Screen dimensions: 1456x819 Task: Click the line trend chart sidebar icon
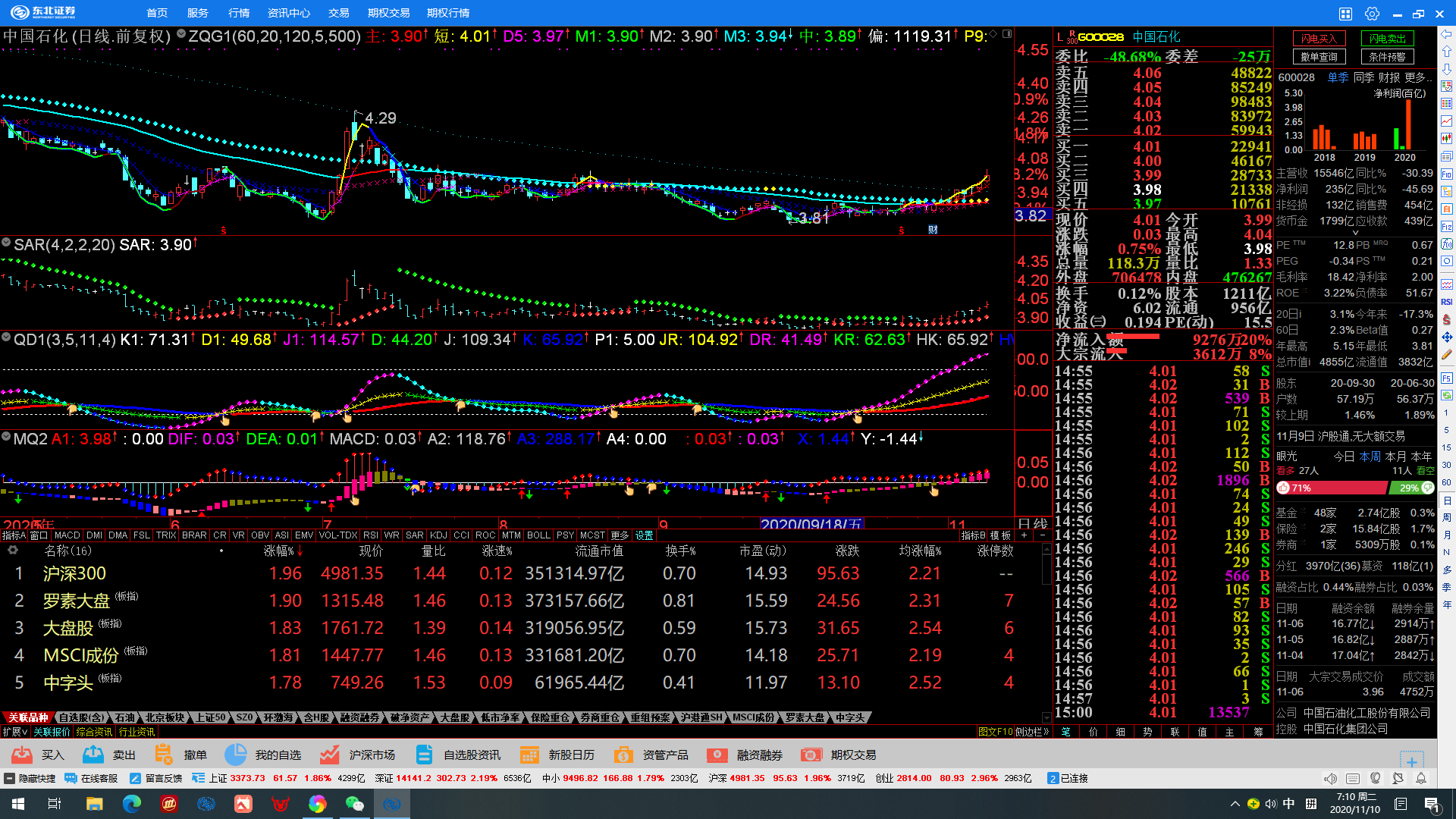[x=1447, y=121]
